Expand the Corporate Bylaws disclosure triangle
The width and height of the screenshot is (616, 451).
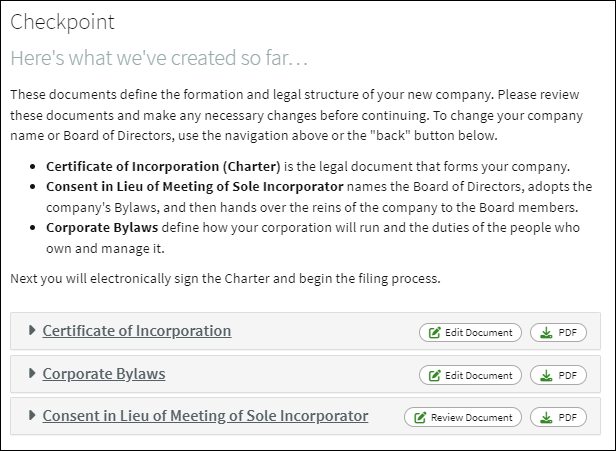click(32, 373)
